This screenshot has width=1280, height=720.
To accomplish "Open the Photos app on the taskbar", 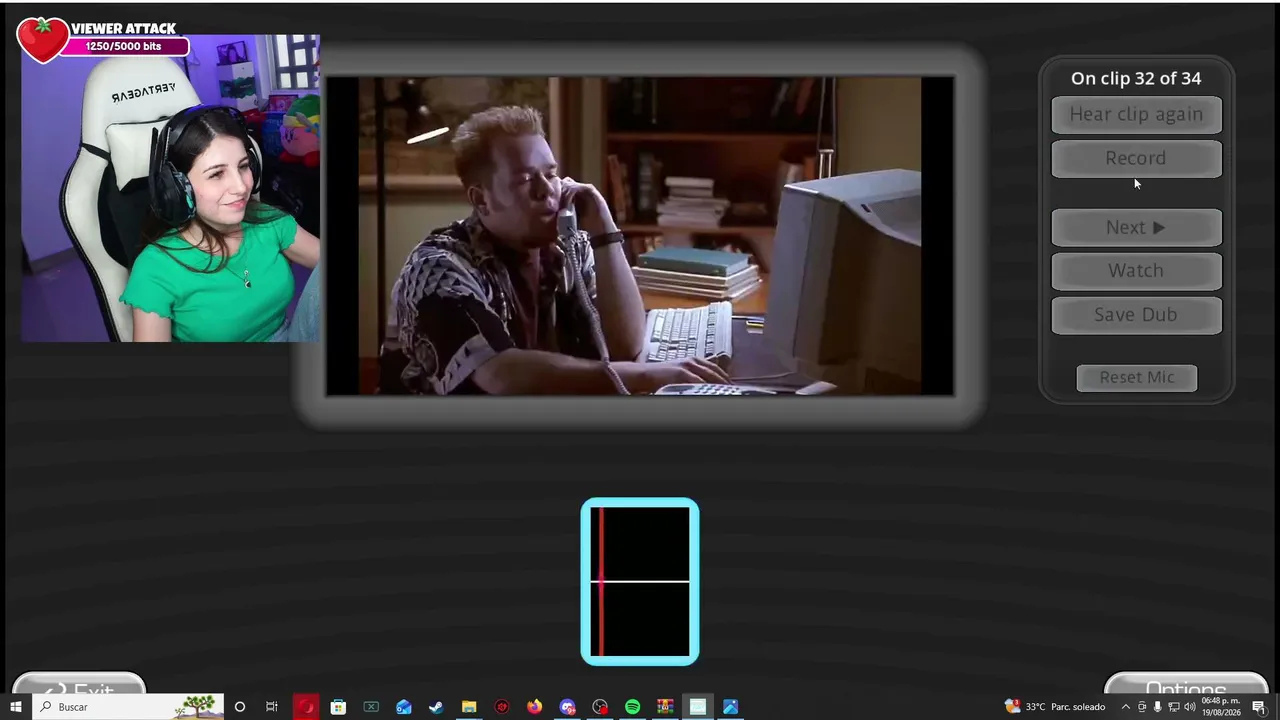I will (731, 707).
